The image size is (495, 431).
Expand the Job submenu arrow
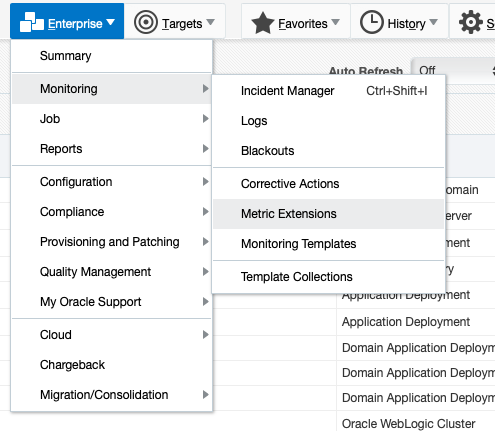click(x=206, y=119)
